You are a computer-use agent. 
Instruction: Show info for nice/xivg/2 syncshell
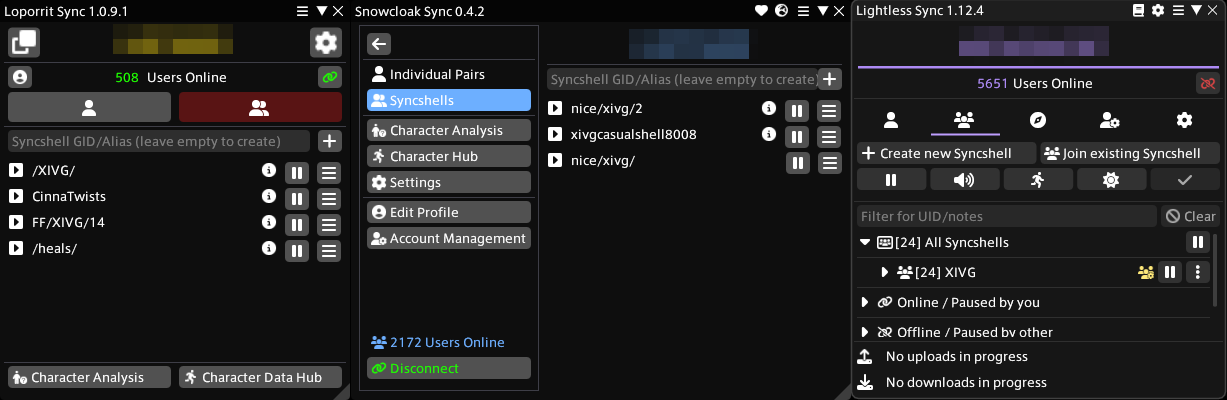point(768,108)
